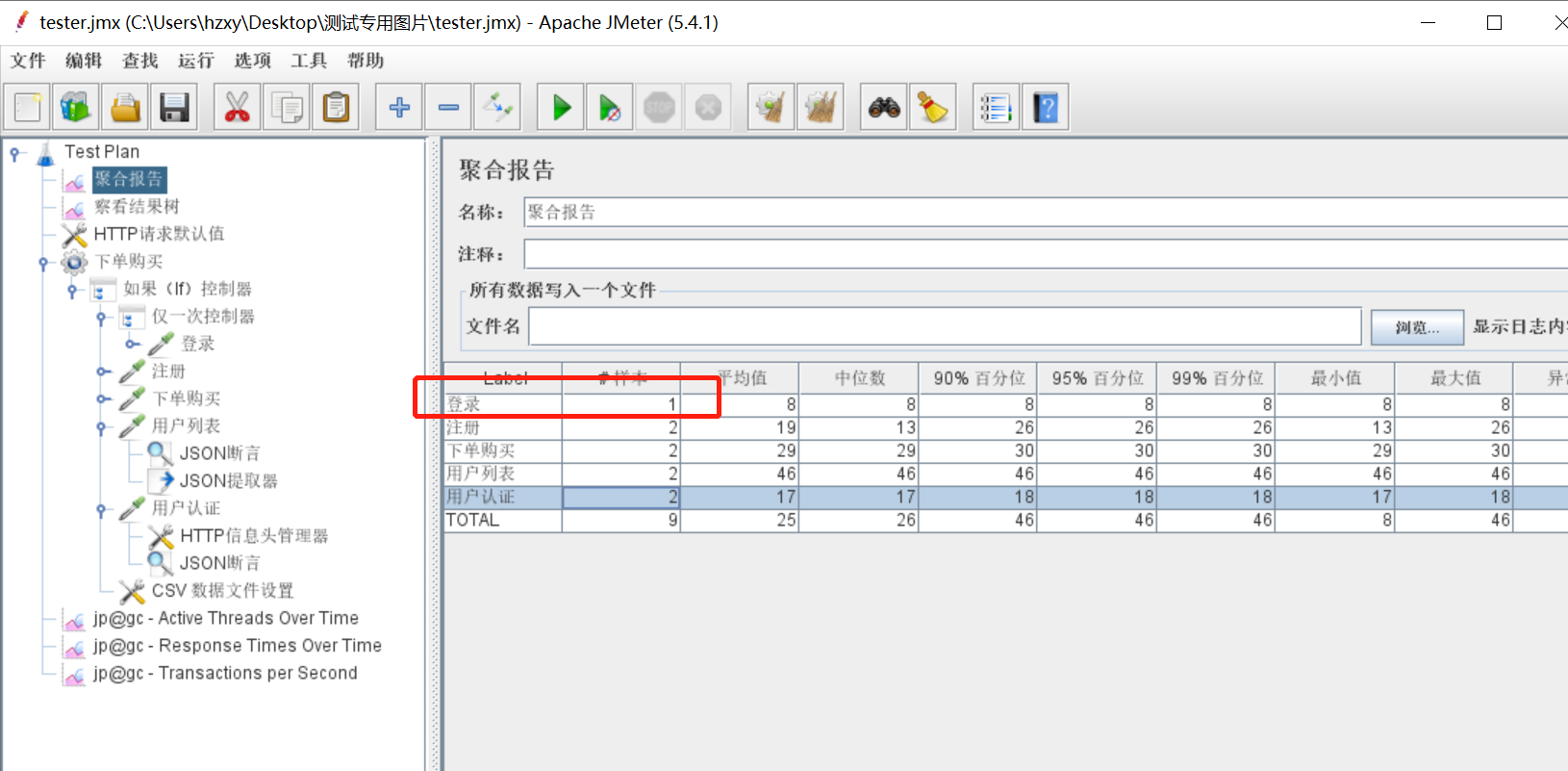Save the test plan with floppy icon

pos(174,107)
